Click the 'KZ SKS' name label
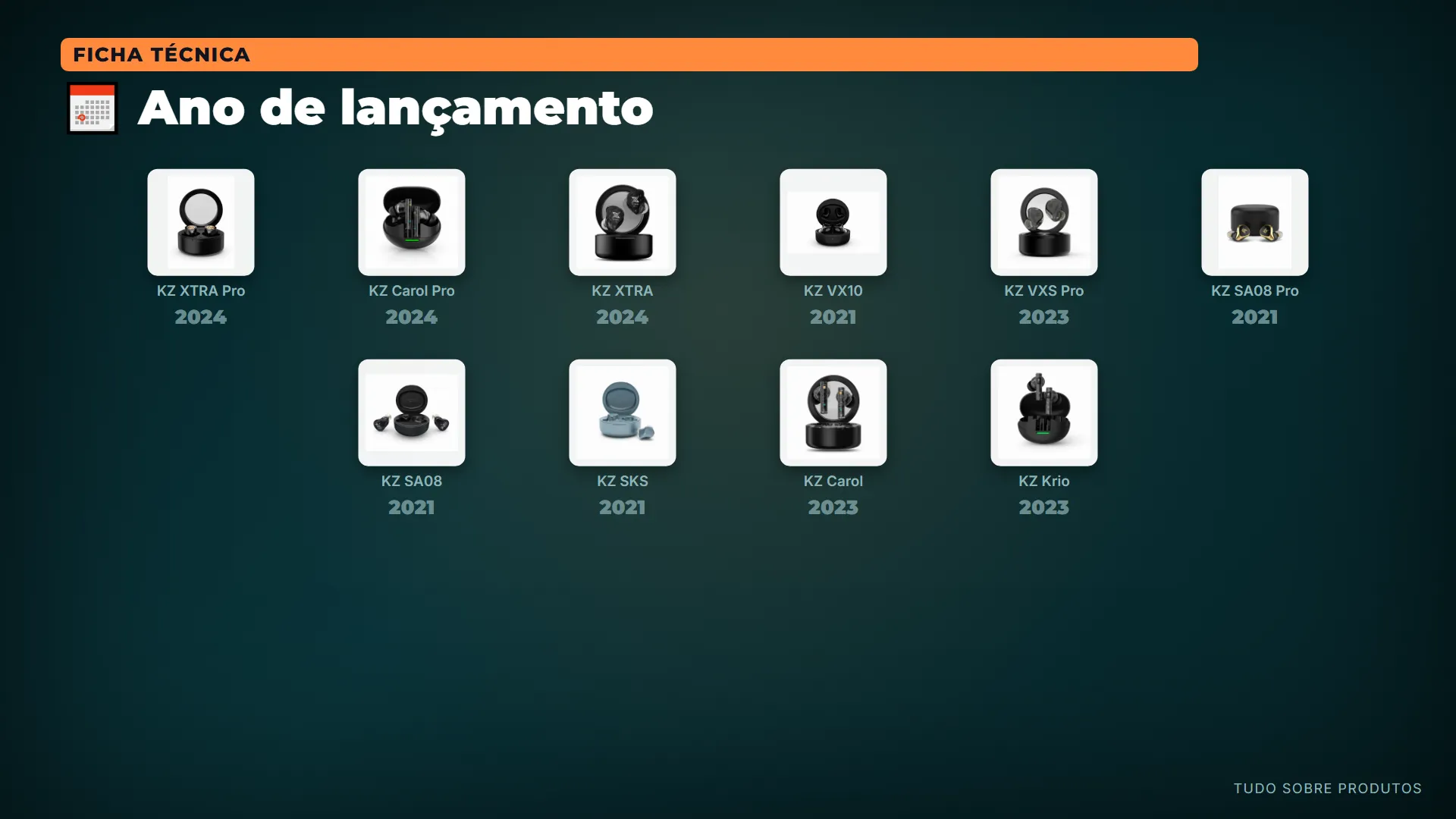 coord(623,481)
